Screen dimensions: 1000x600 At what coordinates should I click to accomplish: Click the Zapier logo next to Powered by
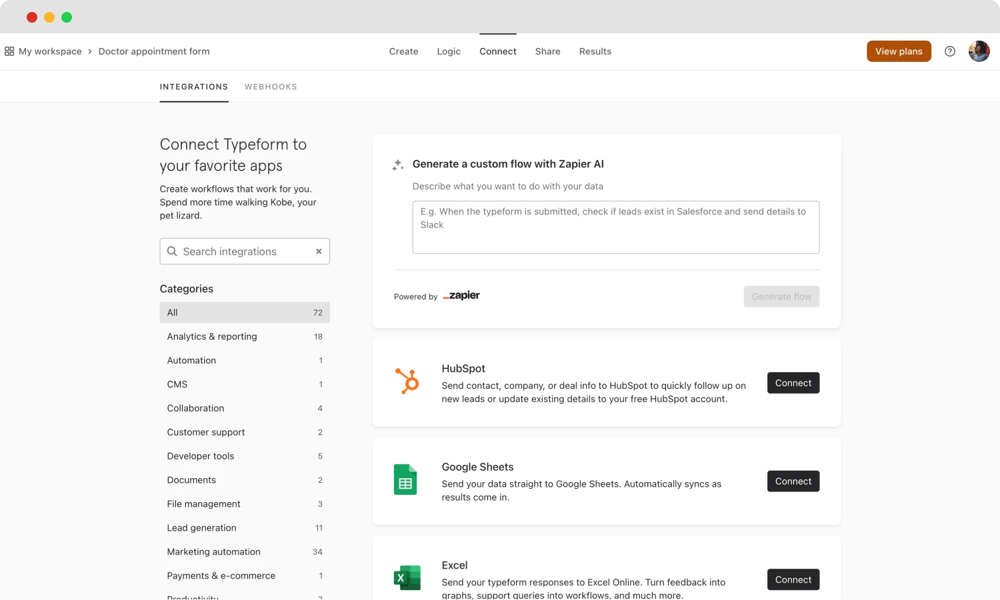[461, 295]
